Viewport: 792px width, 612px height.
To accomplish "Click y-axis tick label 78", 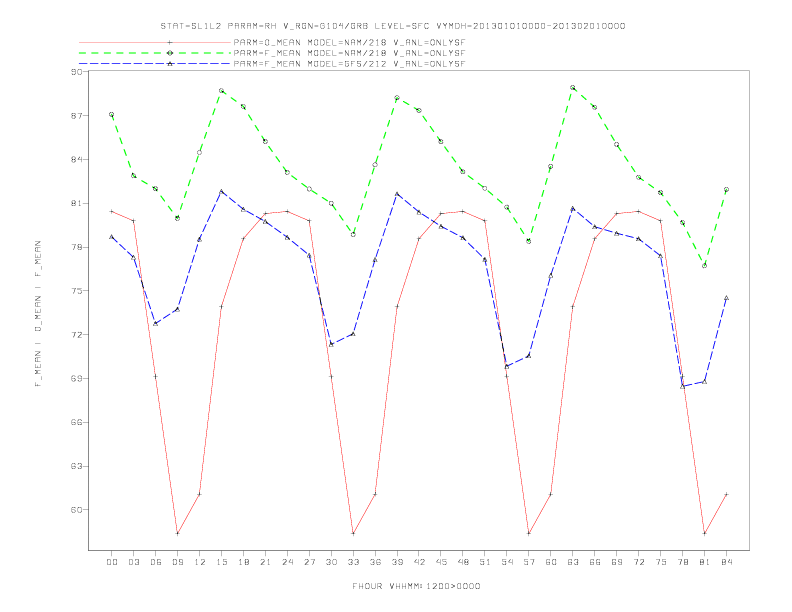I will 76,247.
